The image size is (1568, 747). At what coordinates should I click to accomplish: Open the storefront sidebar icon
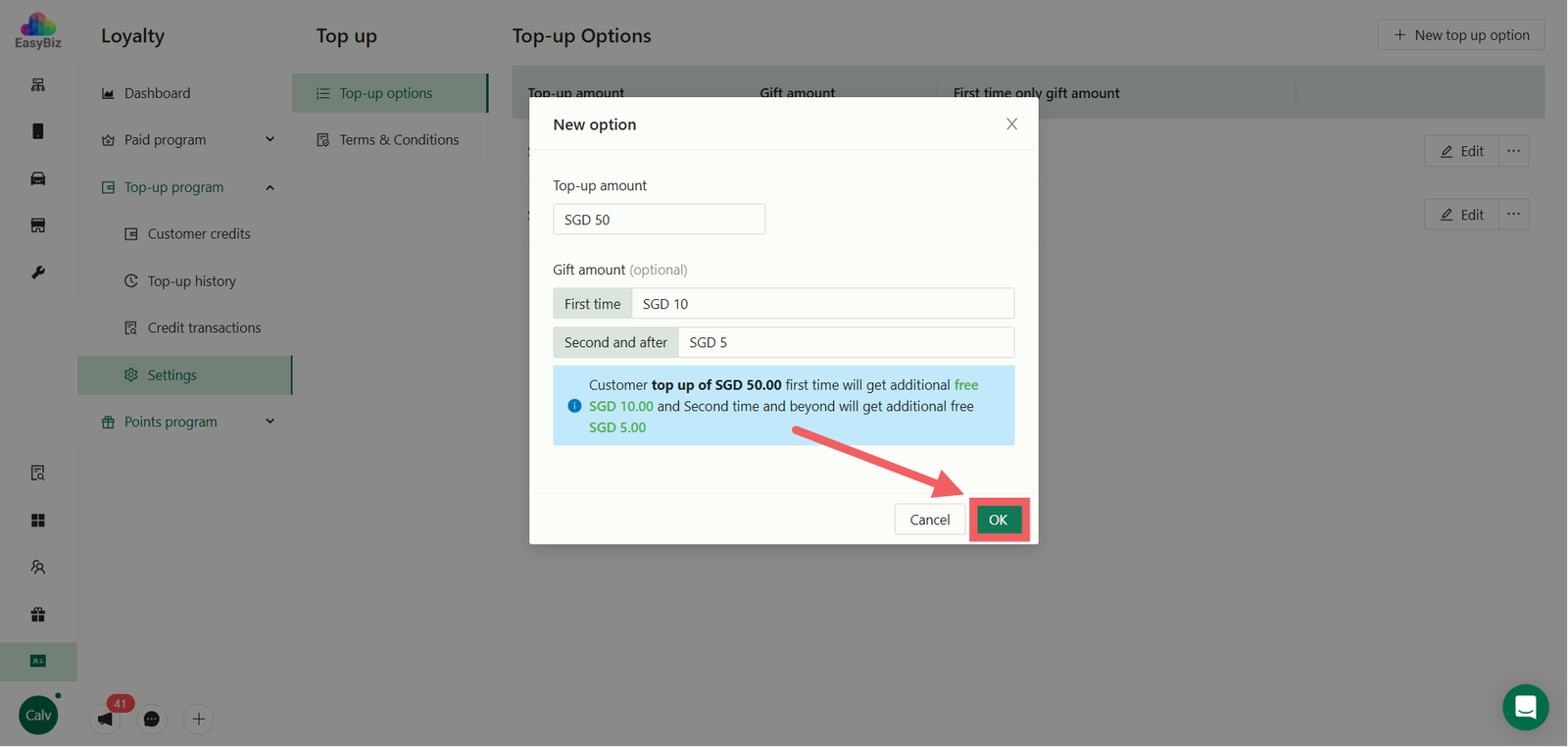point(38,225)
